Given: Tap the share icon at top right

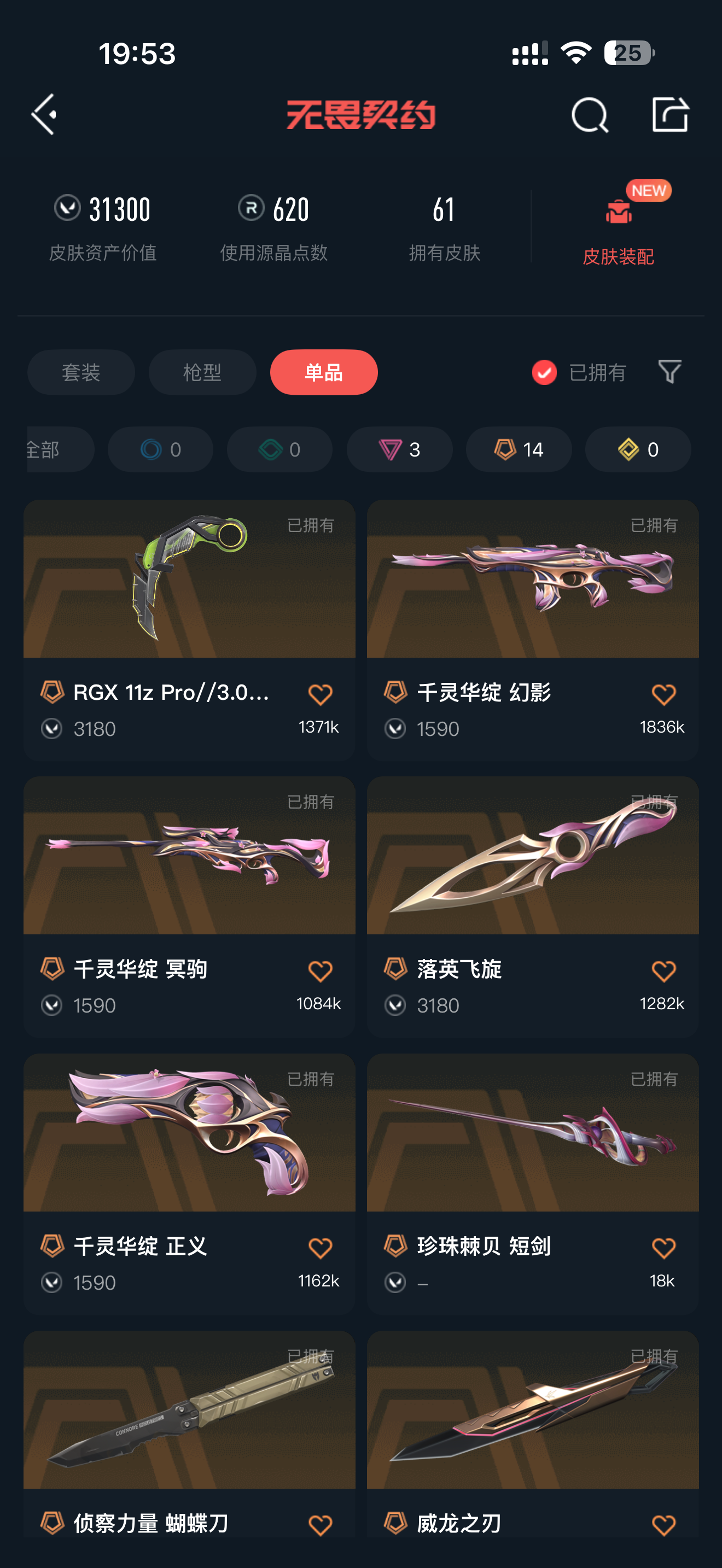Looking at the screenshot, I should (x=669, y=114).
